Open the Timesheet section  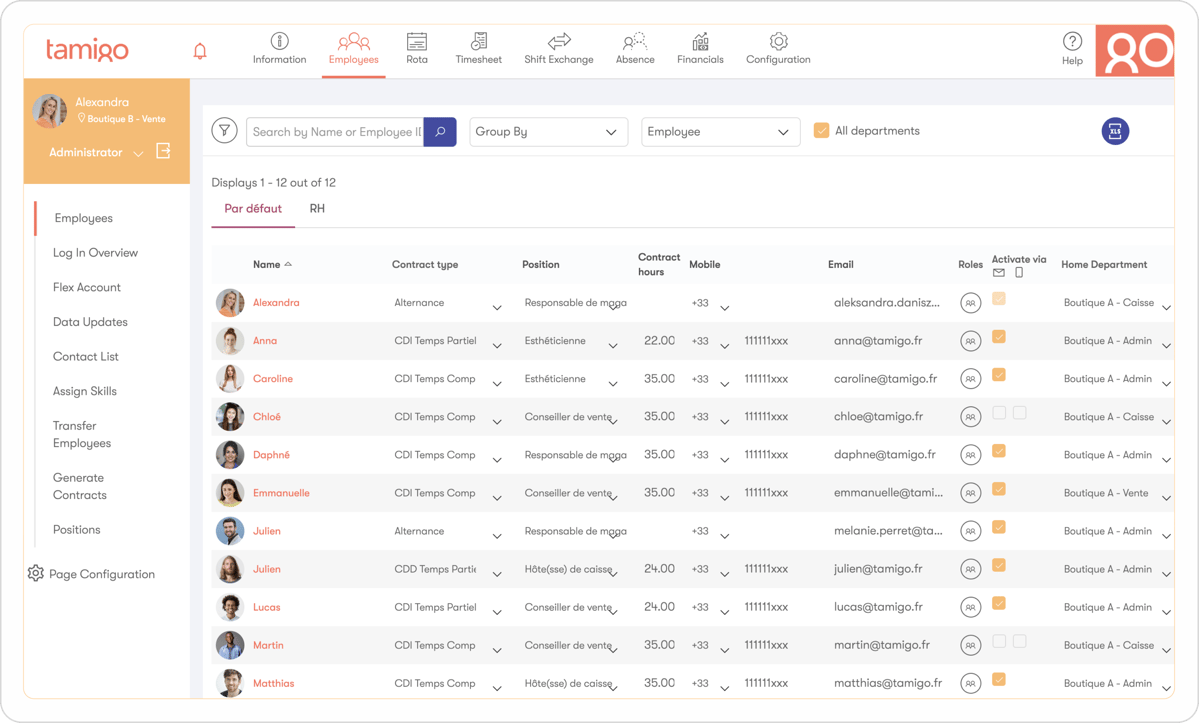pos(479,49)
